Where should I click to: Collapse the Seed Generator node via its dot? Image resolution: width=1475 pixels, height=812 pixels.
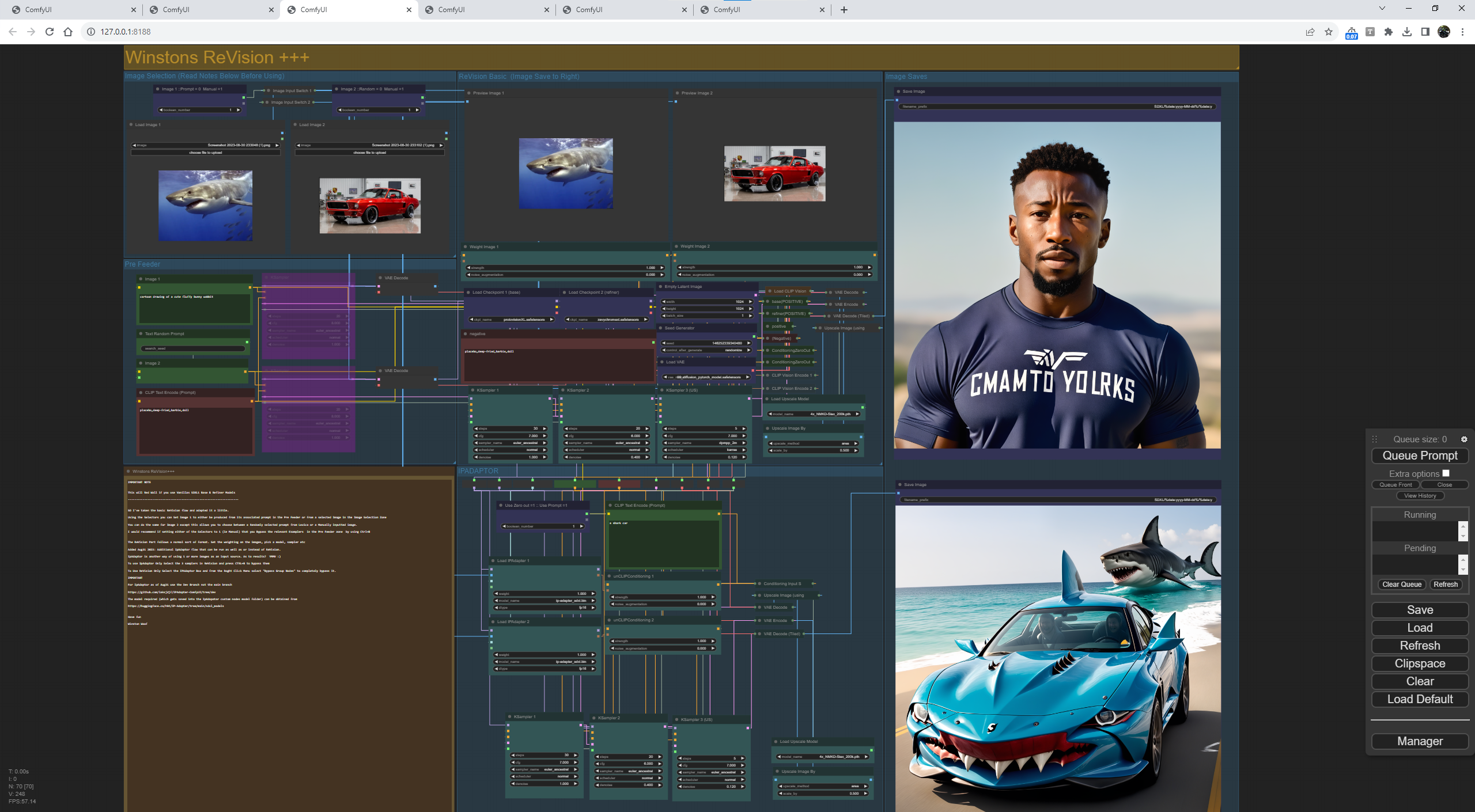coord(660,328)
